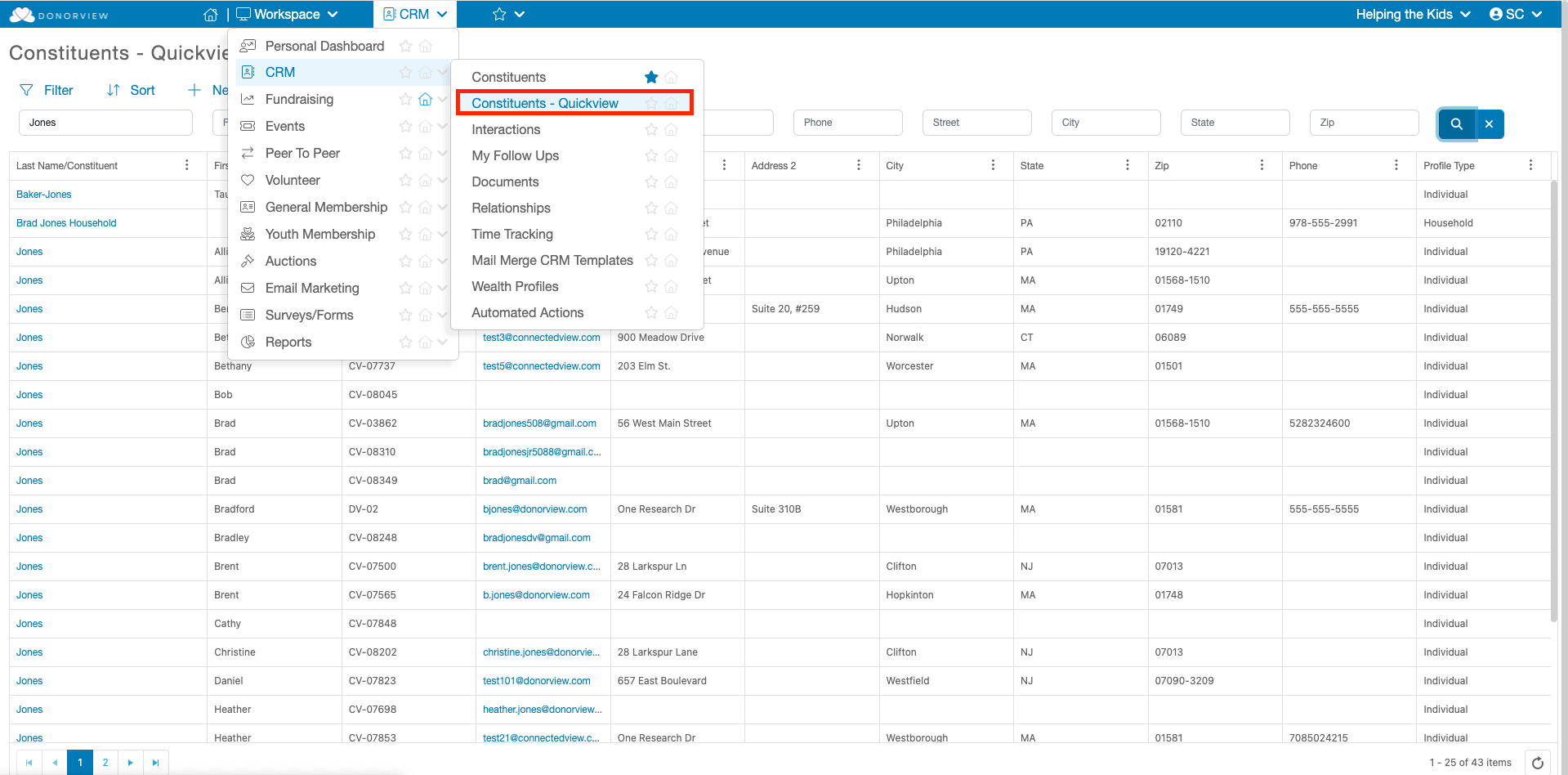1568x775 pixels.
Task: Expand the Email Marketing submenu chevron
Action: pos(443,289)
